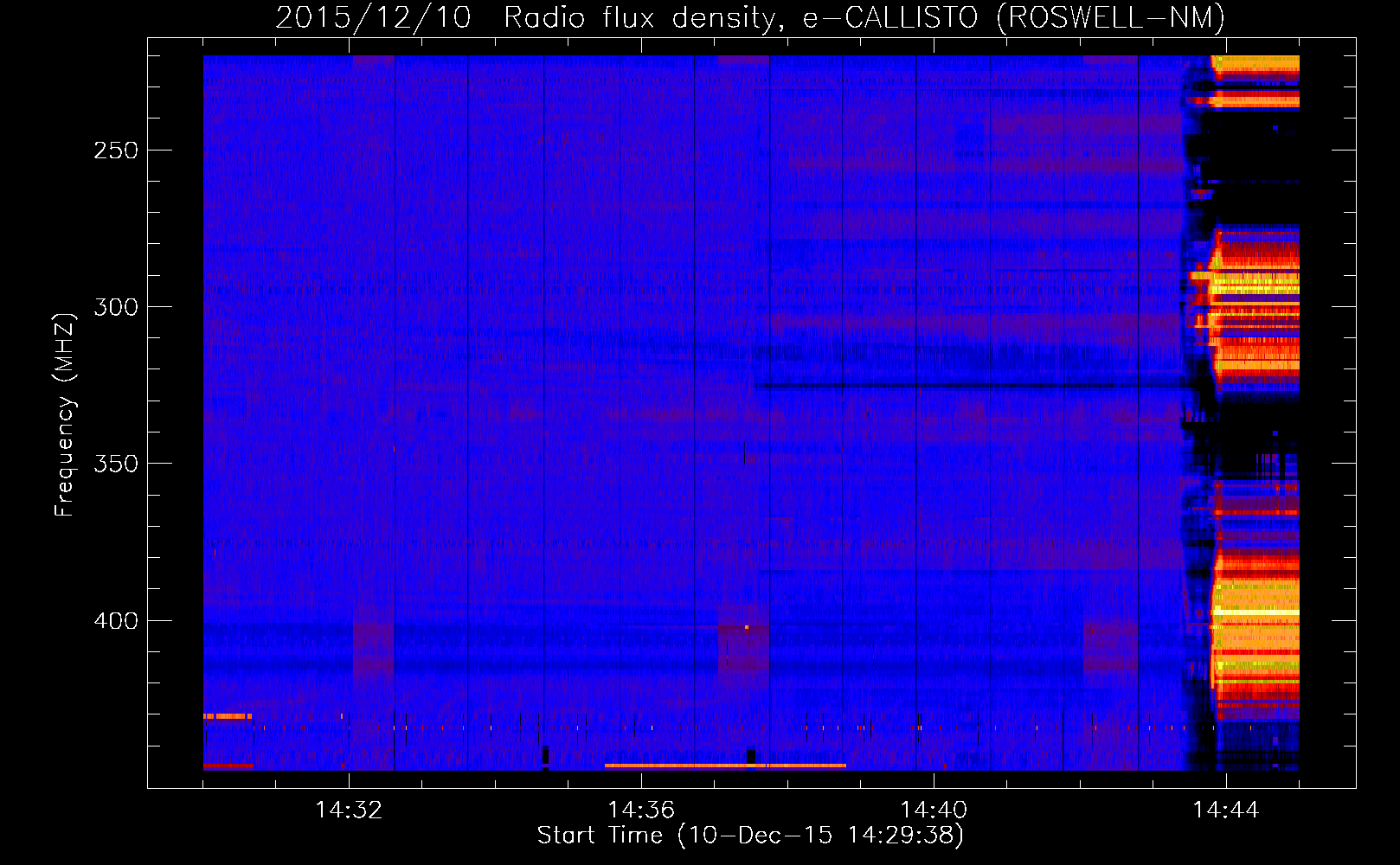Click the 14:40 time tick label
Image resolution: width=1400 pixels, height=865 pixels.
(934, 811)
